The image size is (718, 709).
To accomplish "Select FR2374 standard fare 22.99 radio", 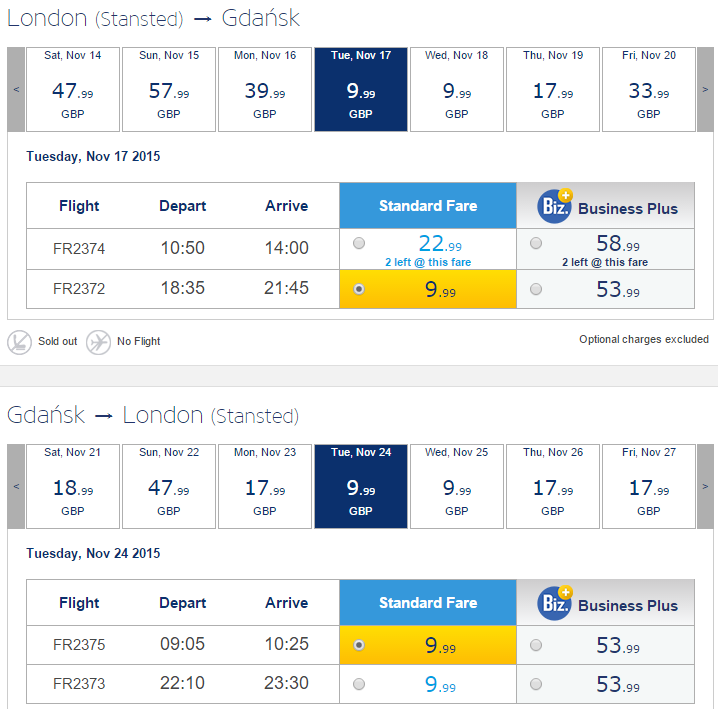I will pyautogui.click(x=359, y=243).
